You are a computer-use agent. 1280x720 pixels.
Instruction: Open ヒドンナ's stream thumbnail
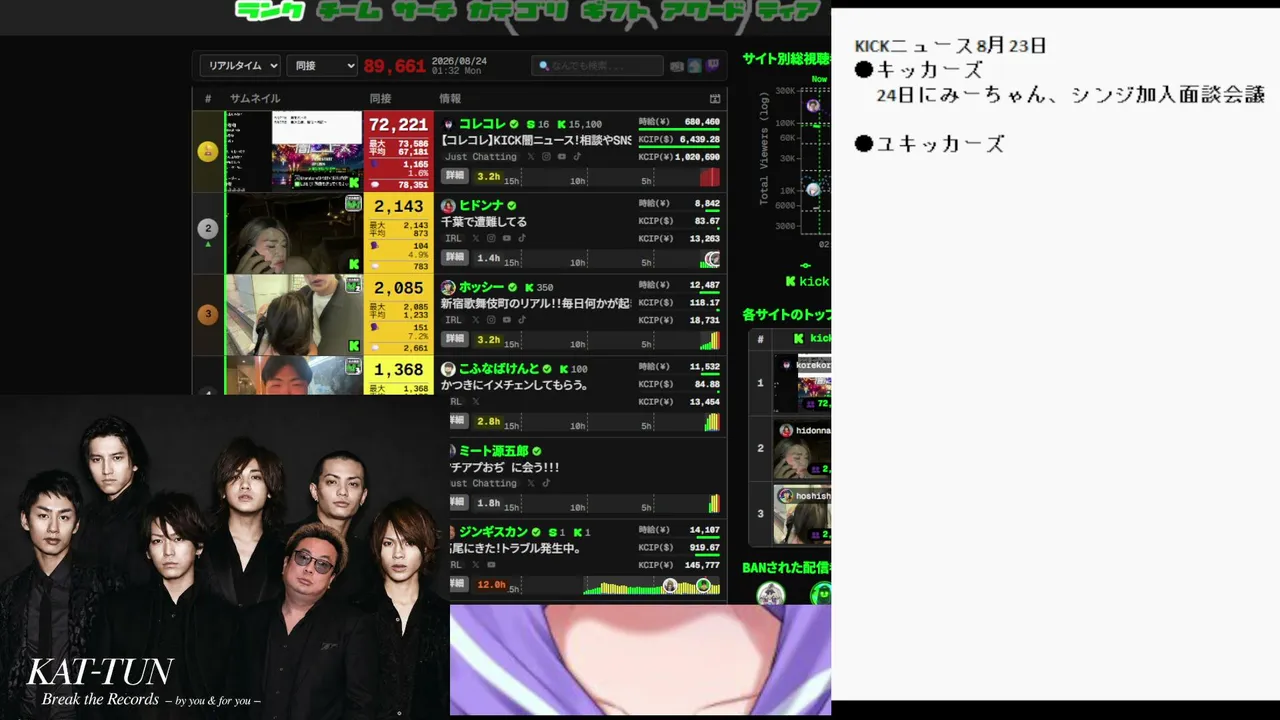(293, 233)
